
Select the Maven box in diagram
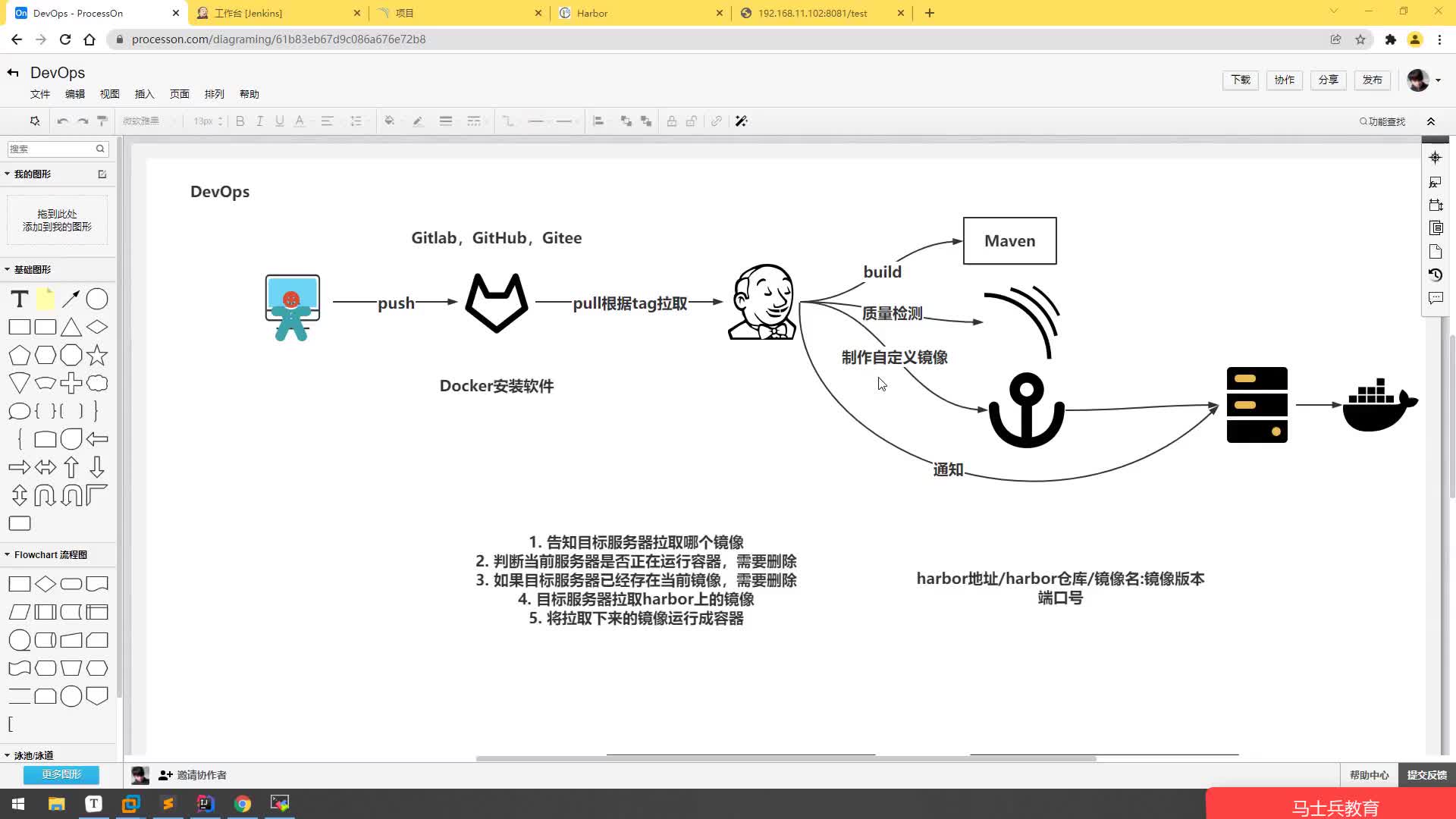(x=1009, y=241)
